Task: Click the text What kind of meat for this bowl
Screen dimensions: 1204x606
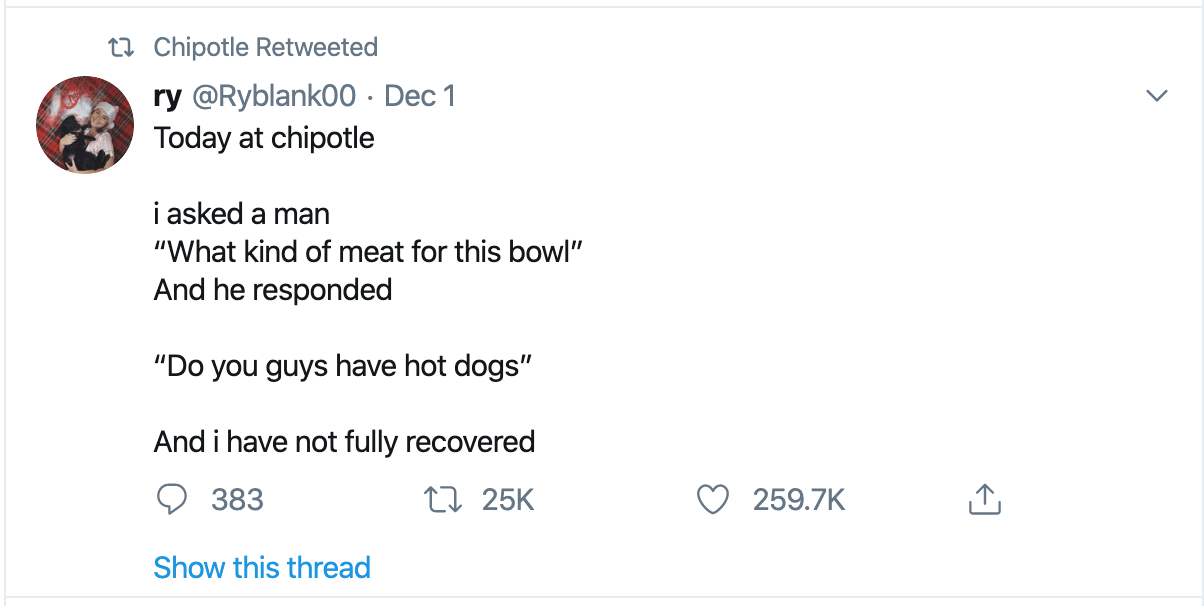Action: click(370, 251)
